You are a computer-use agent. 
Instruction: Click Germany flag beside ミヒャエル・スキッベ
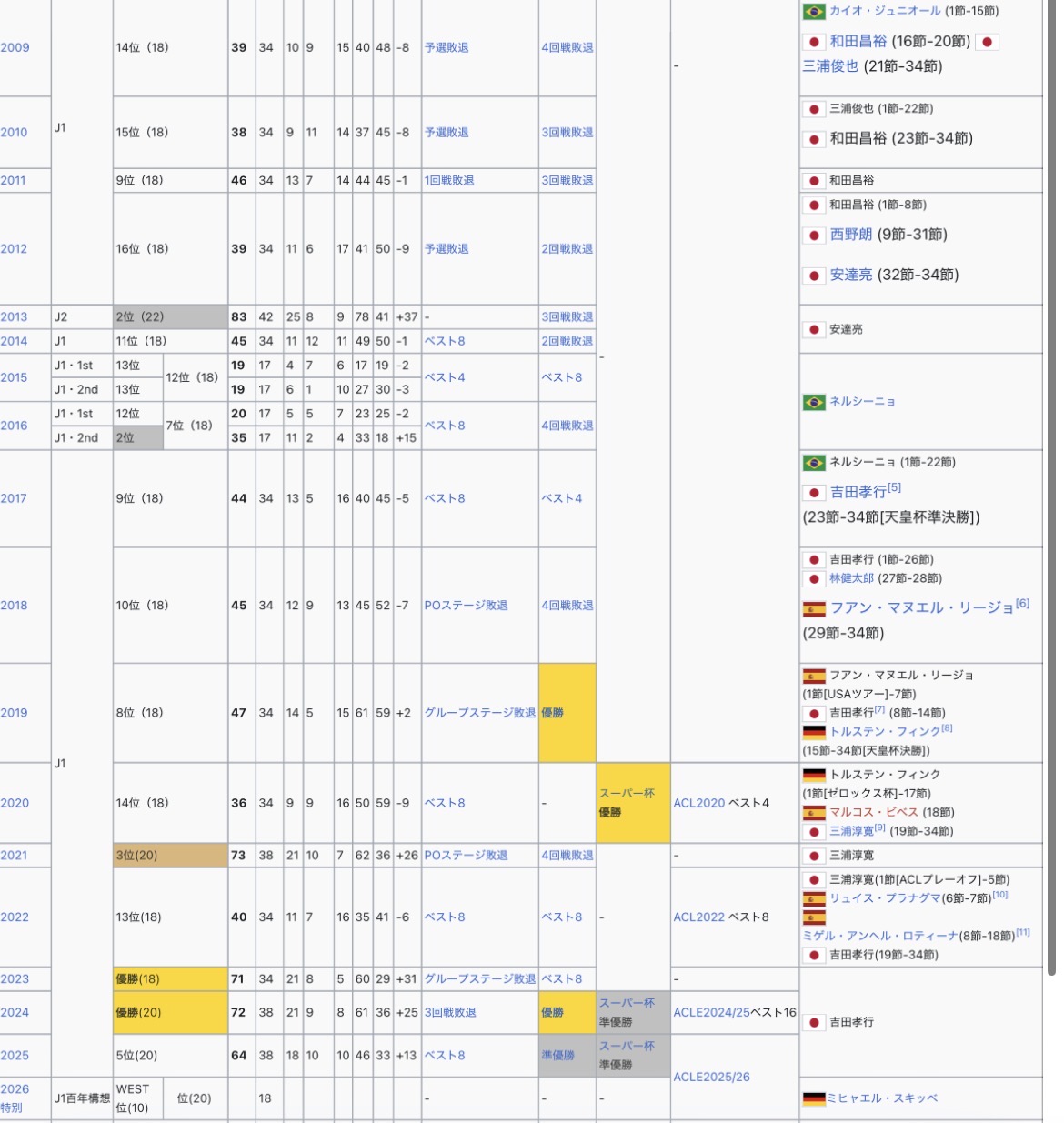point(814,1098)
